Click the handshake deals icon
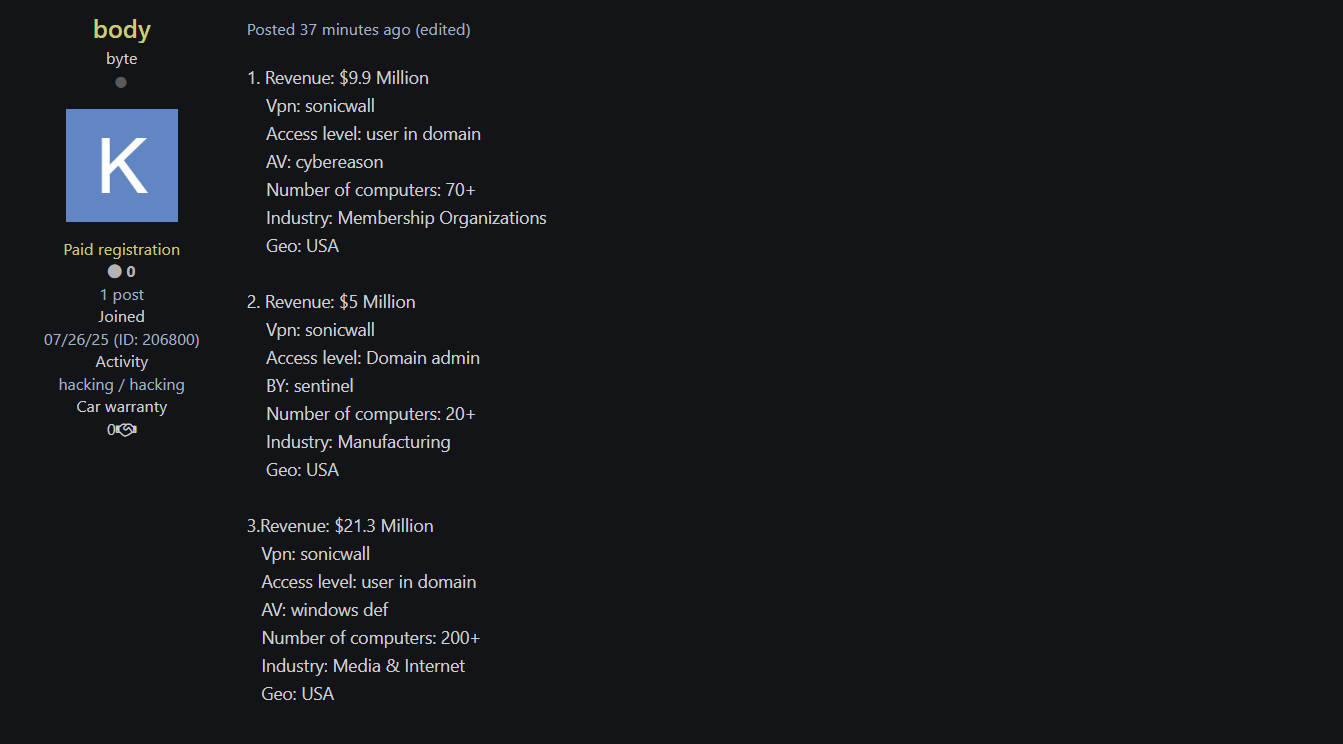 point(126,430)
